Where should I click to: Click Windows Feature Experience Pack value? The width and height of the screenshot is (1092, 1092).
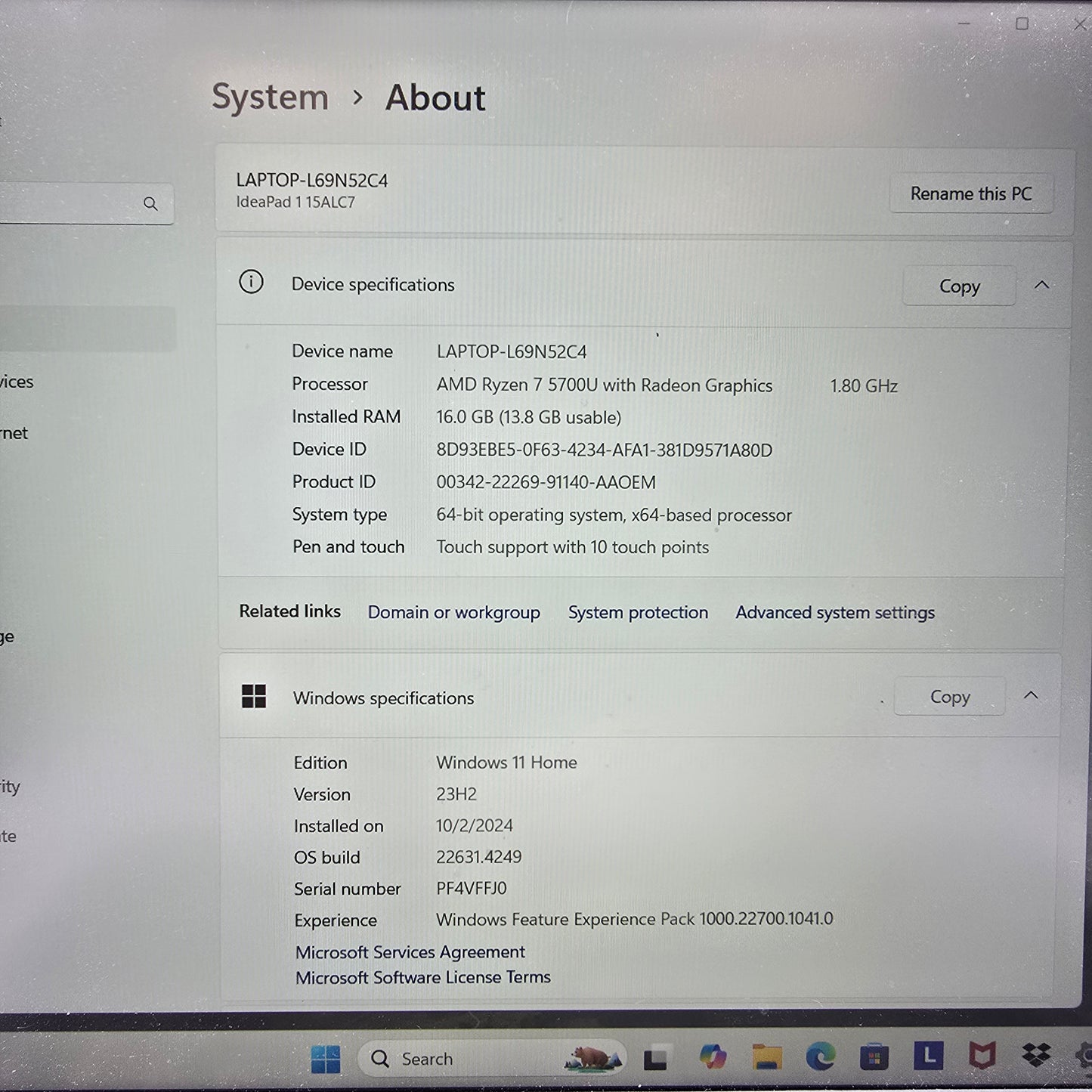tap(635, 920)
